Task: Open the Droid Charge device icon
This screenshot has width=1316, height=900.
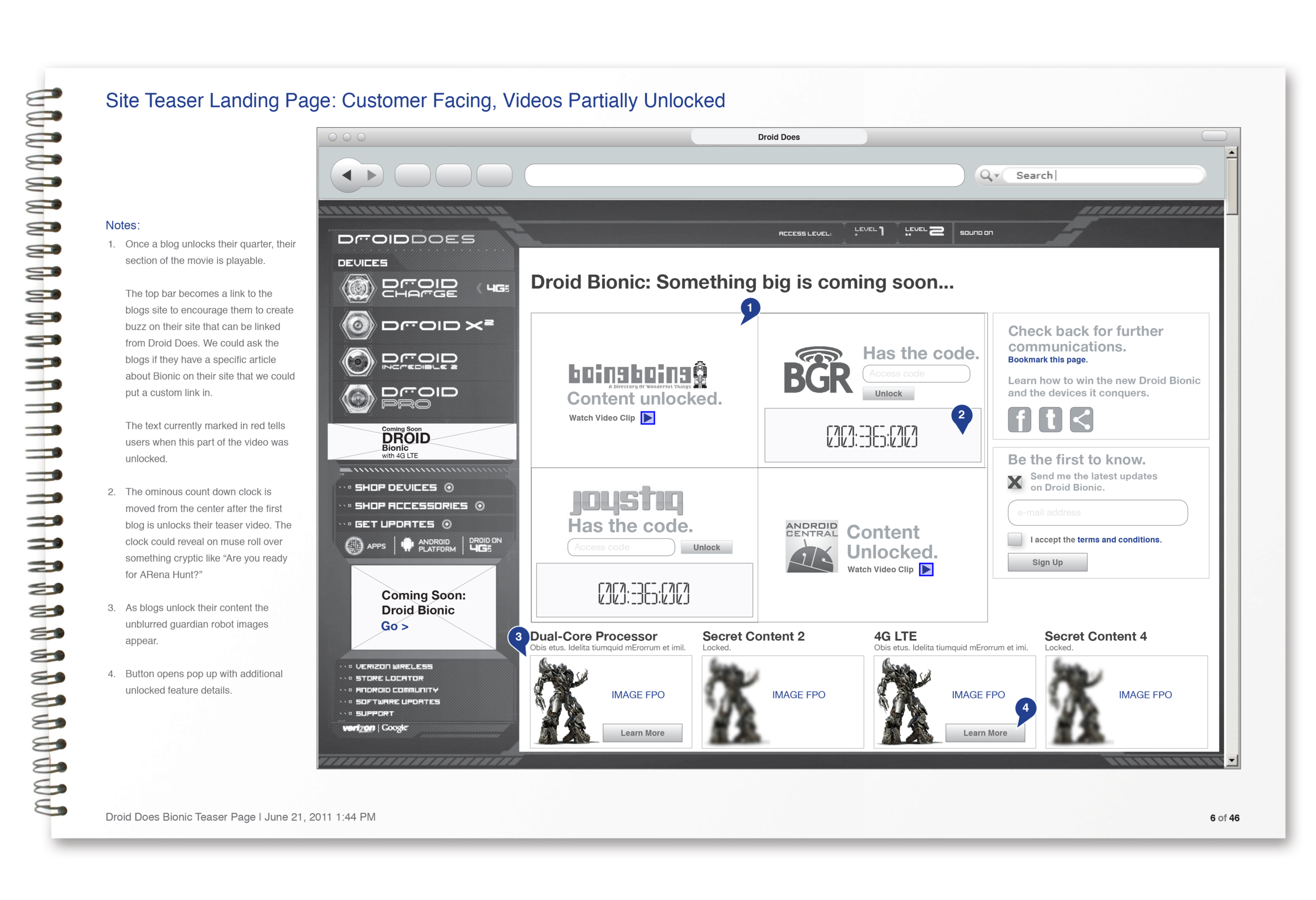Action: (357, 288)
